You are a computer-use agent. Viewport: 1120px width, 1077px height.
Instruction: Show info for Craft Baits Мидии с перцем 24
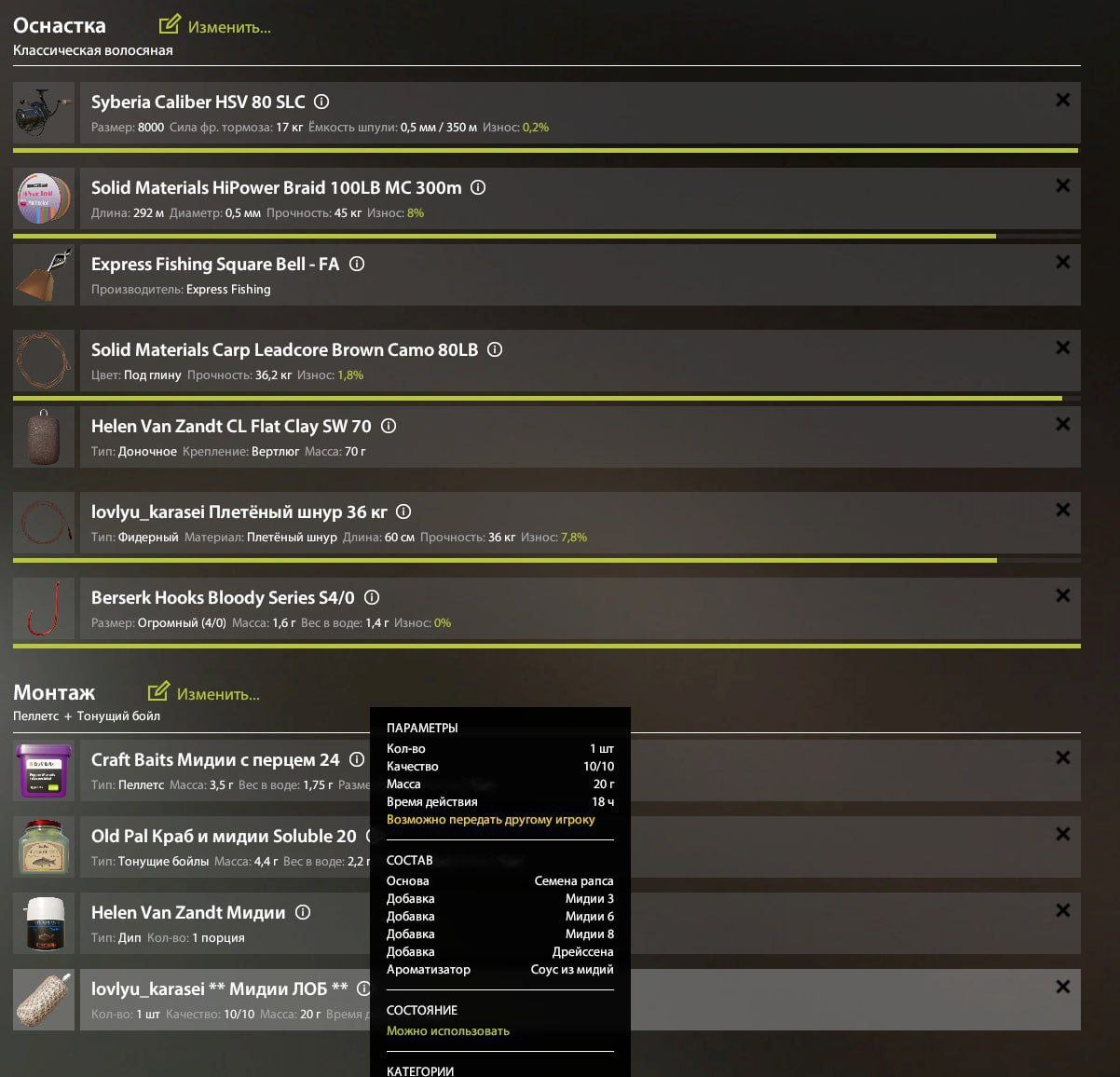[x=357, y=759]
